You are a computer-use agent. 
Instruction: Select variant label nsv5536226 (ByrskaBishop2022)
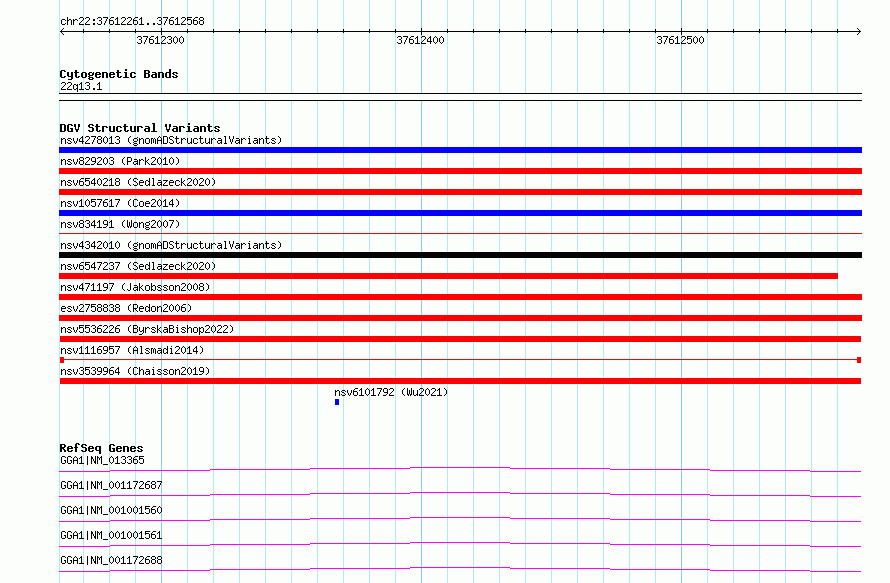click(x=147, y=329)
